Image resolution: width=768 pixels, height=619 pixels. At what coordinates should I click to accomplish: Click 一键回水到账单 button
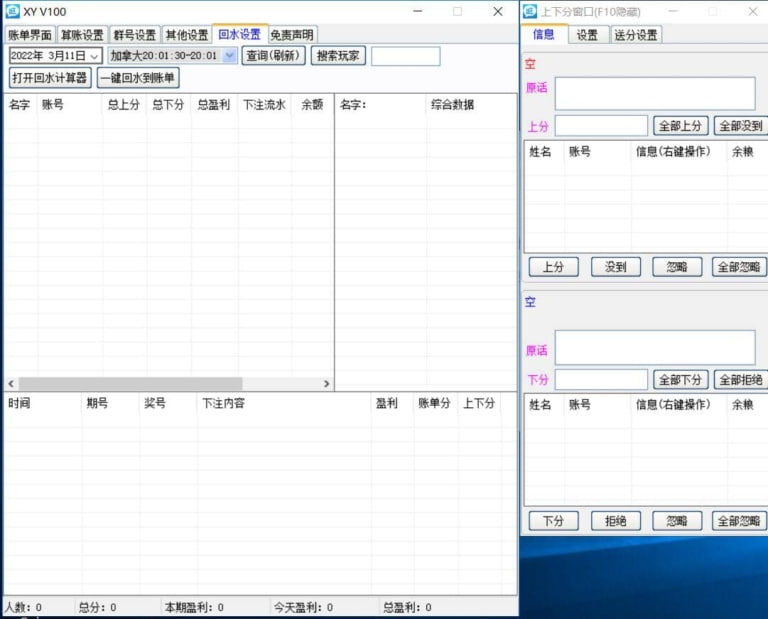(x=138, y=78)
